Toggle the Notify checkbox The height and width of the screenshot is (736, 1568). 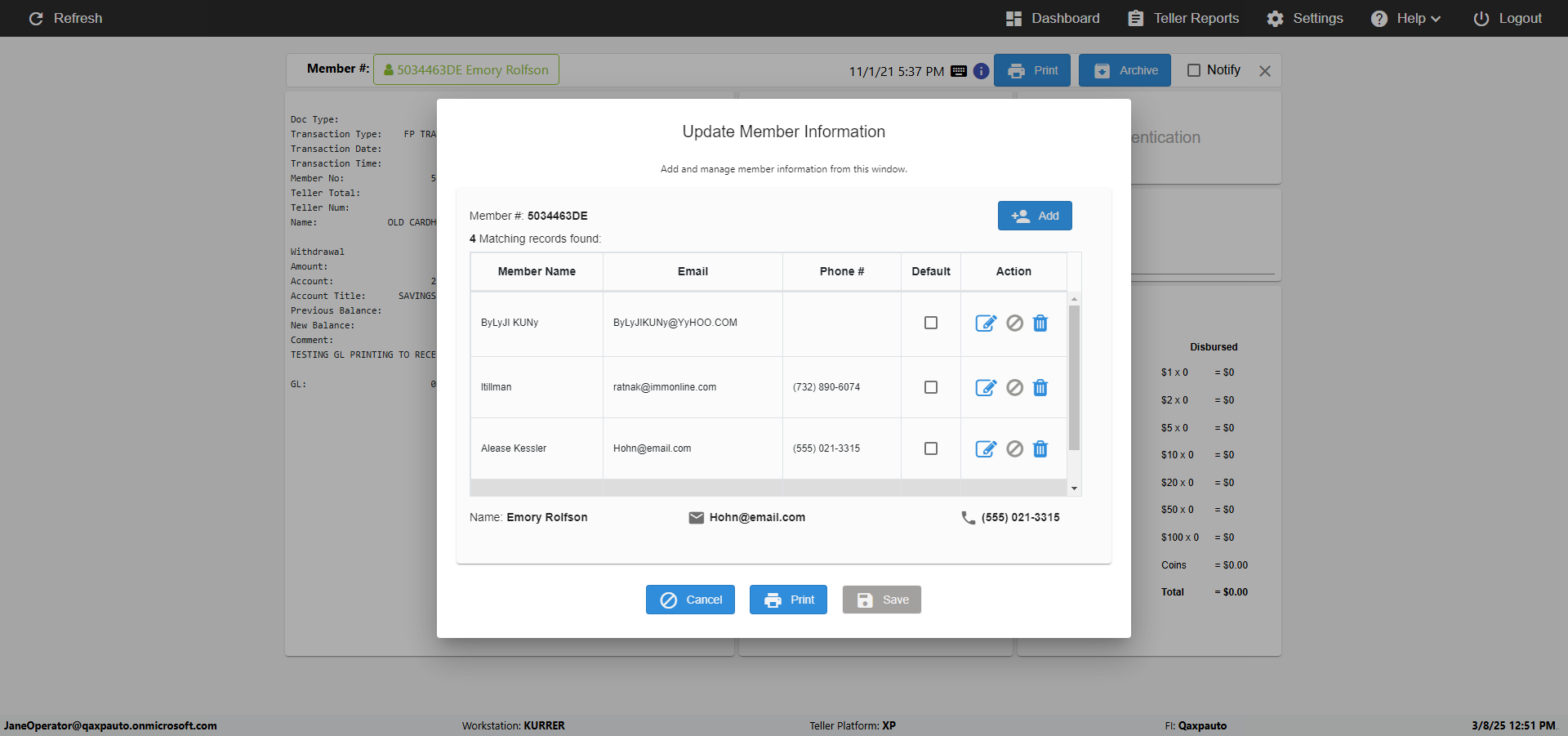coord(1194,70)
